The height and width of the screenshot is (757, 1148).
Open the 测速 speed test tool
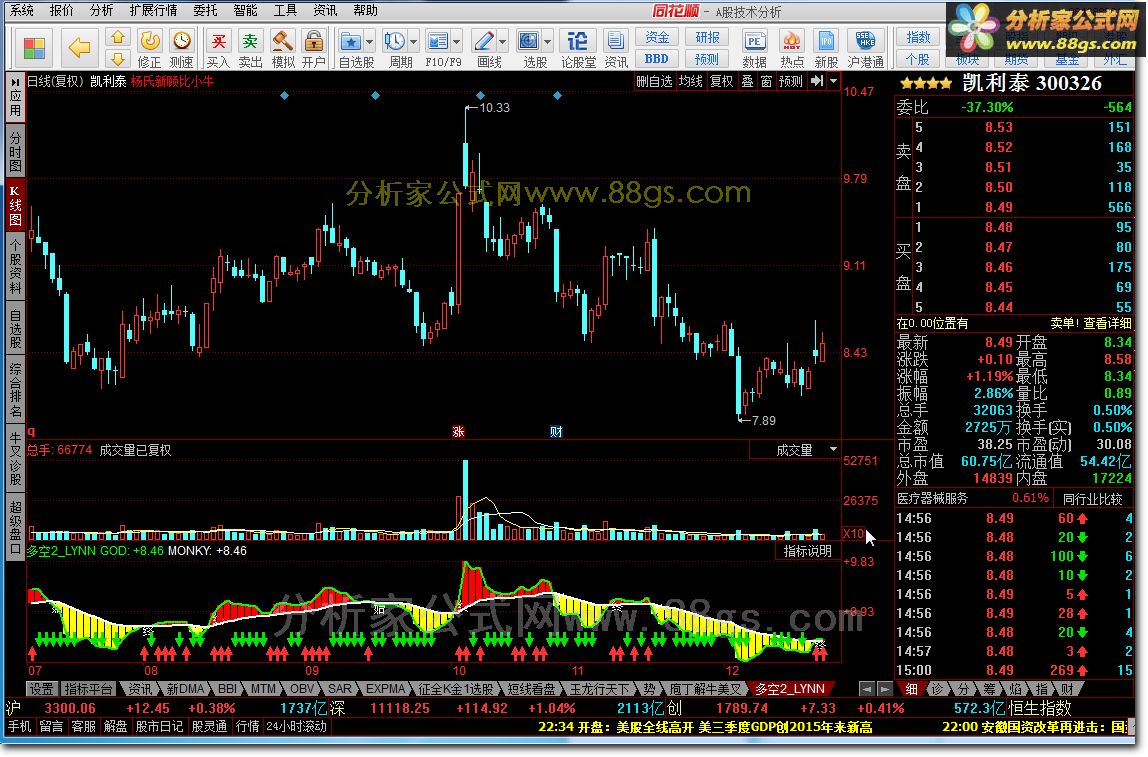[181, 48]
